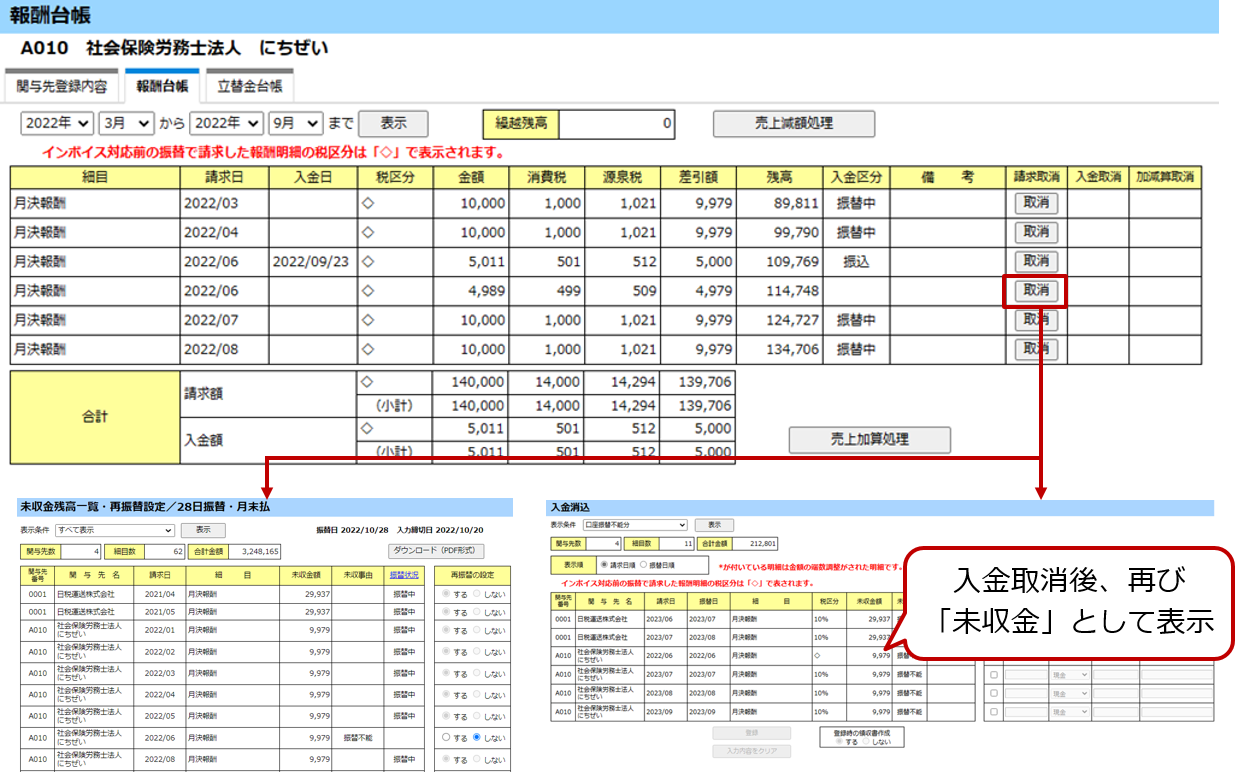Open the 関与先登録内容 tab
1235x772 pixels.
[x=61, y=86]
